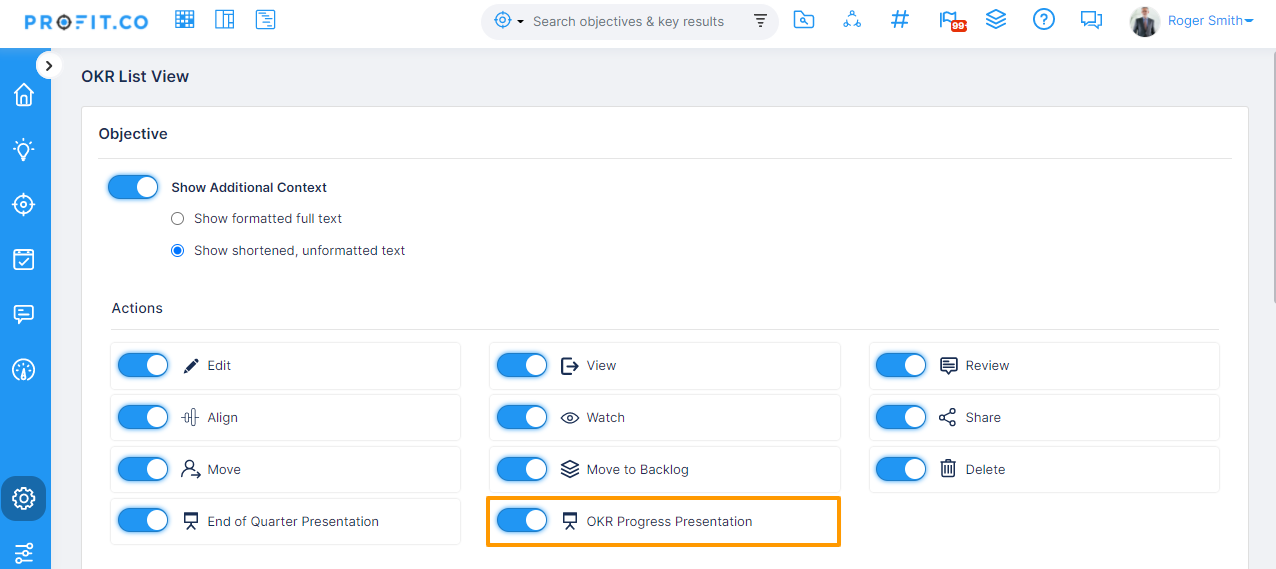The width and height of the screenshot is (1276, 569).
Task: Open the grid view icon in header
Action: (x=185, y=20)
